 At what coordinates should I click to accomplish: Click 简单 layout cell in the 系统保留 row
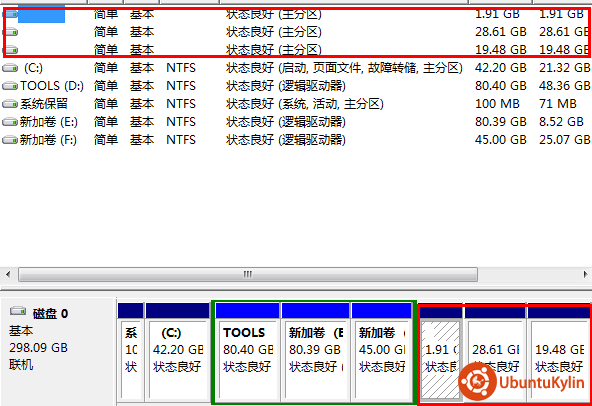pyautogui.click(x=106, y=104)
